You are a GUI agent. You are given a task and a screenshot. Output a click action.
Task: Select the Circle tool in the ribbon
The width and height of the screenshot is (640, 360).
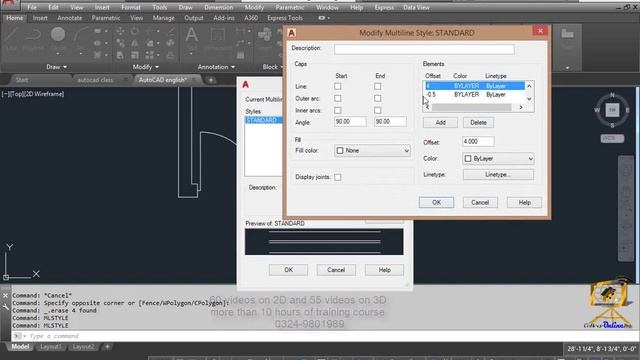point(58,35)
